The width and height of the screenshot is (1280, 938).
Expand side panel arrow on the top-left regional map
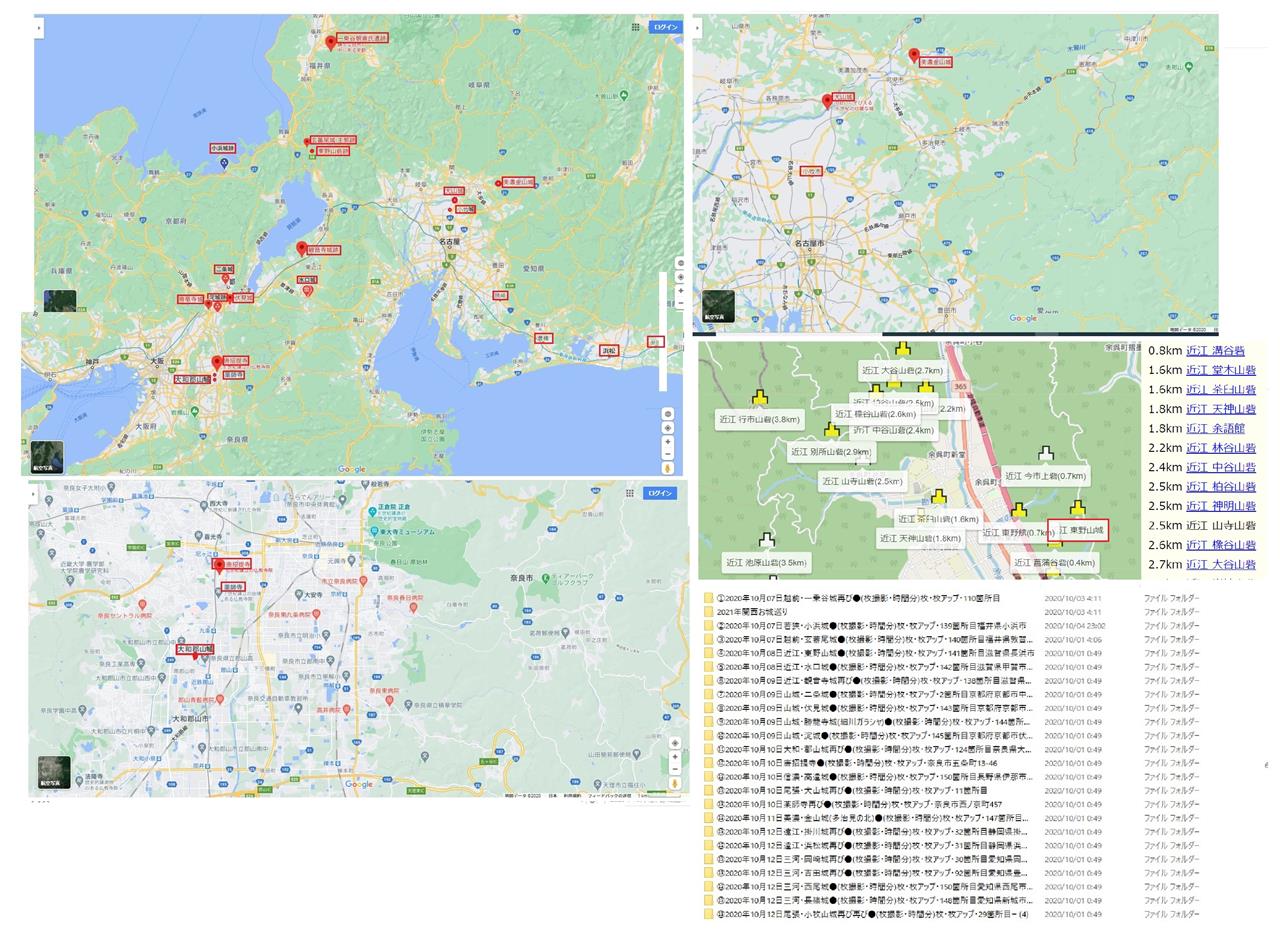click(39, 27)
